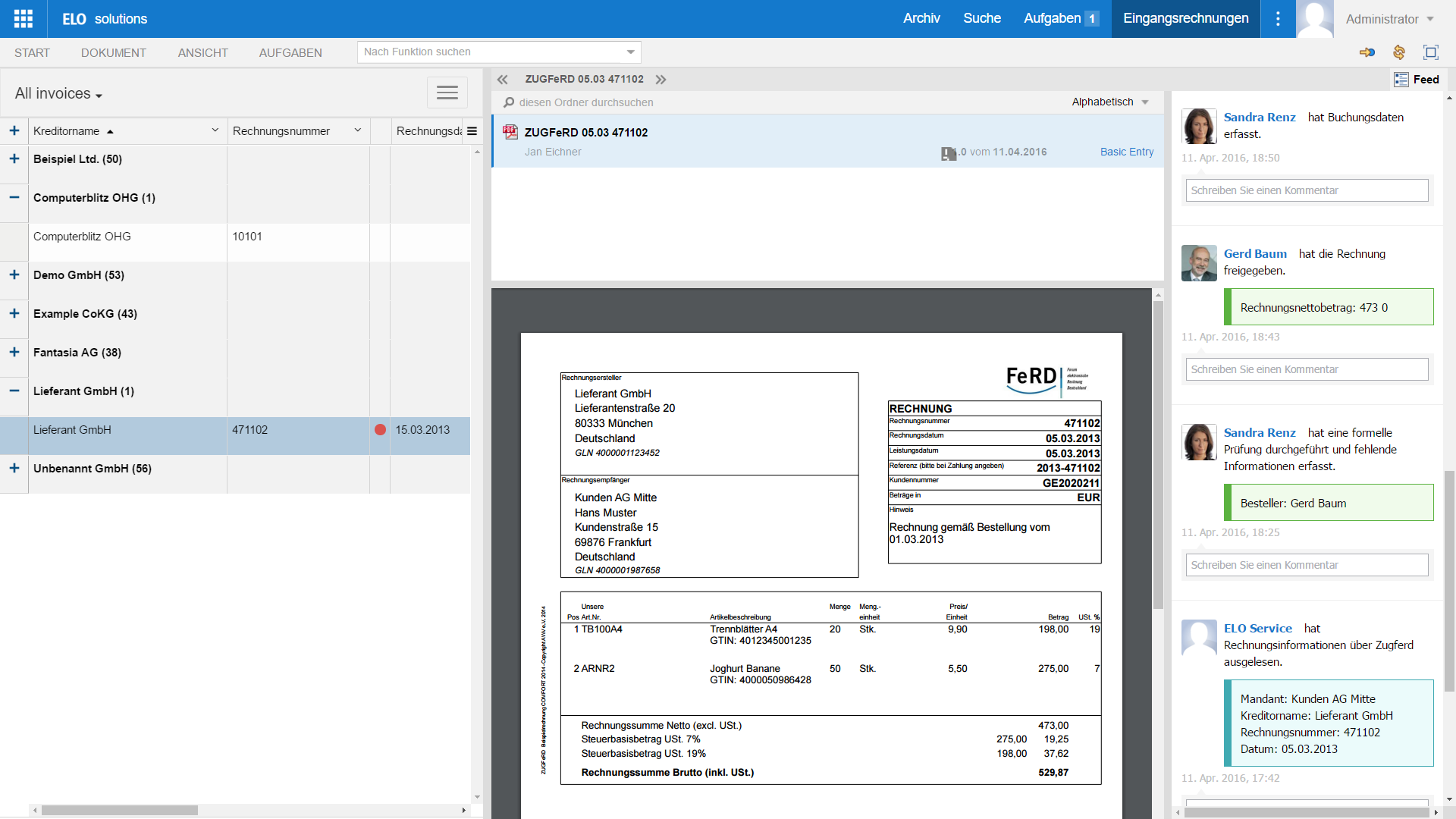Click the PDF icon of ZUGFeRD entry
Screen dimensions: 1456x819
(x=510, y=133)
